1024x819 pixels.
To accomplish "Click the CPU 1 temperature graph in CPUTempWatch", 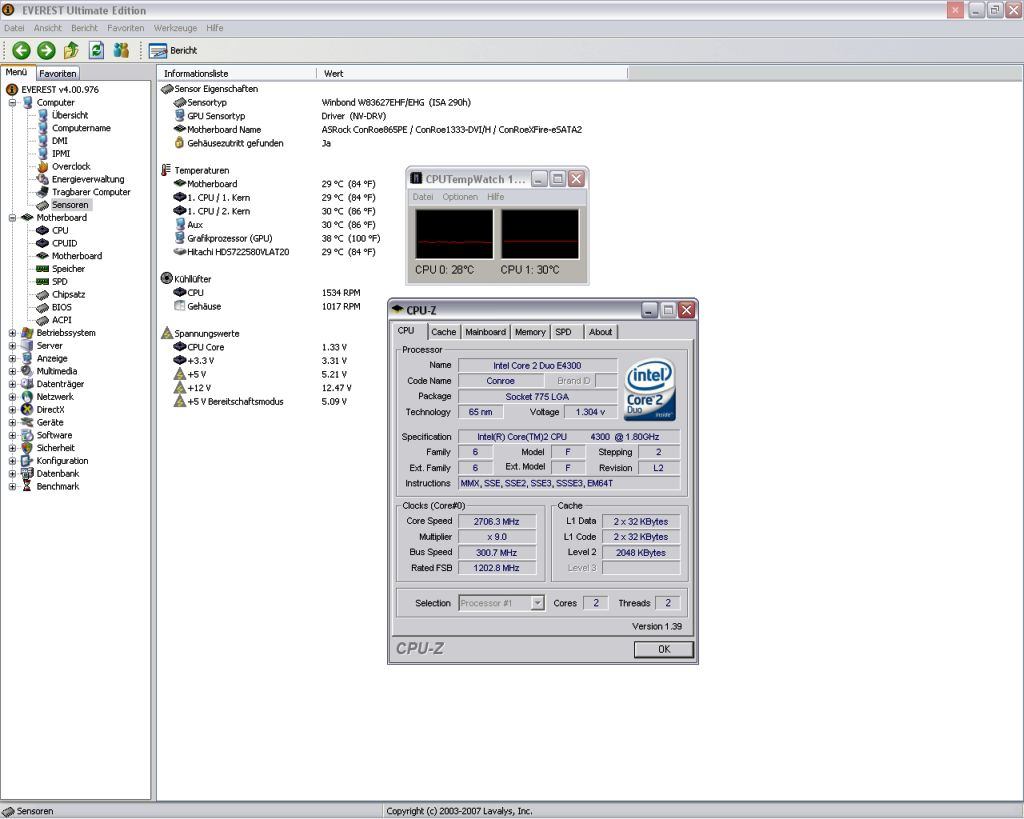I will pos(539,234).
